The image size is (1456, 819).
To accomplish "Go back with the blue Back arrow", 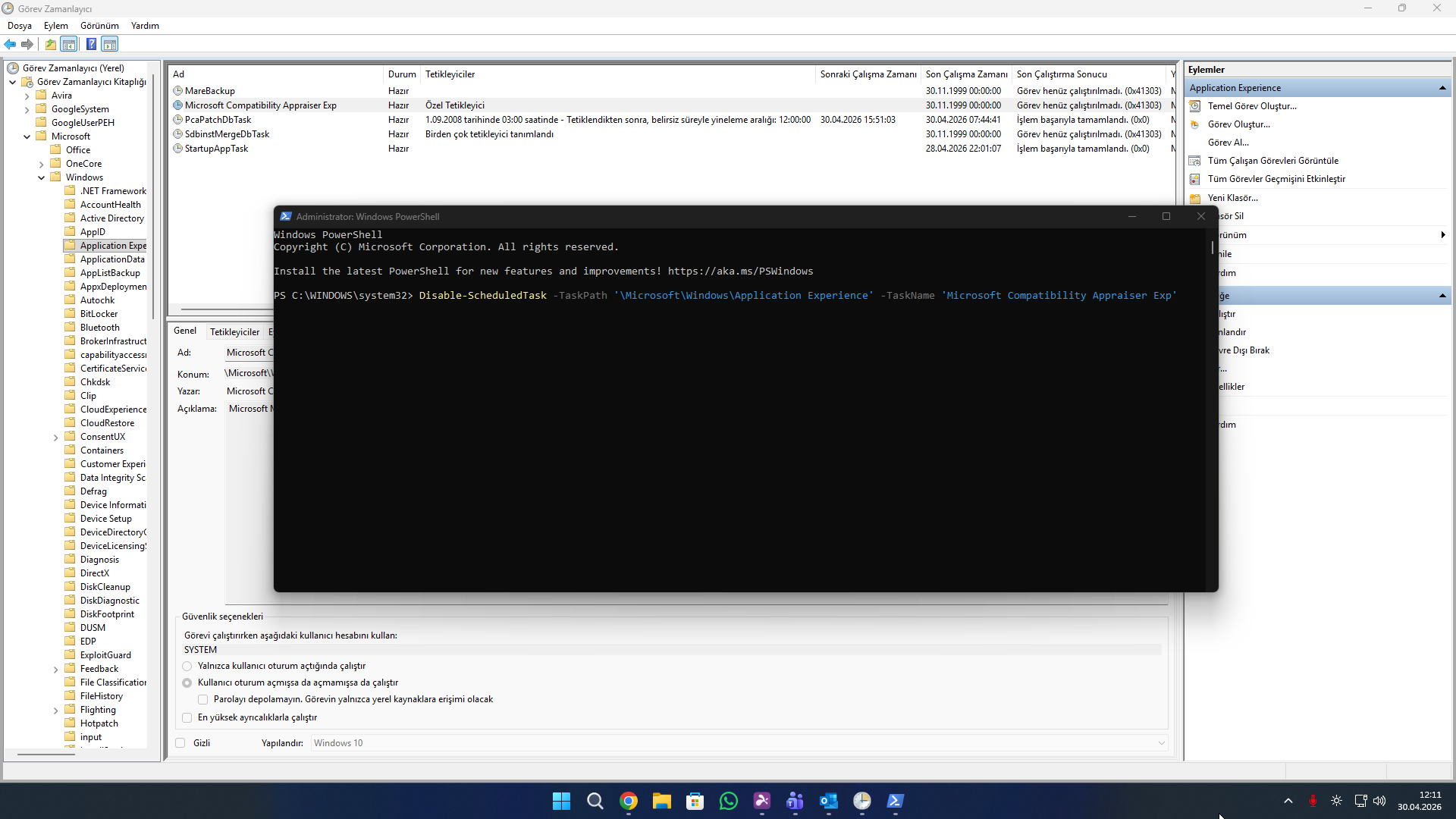I will [x=10, y=44].
